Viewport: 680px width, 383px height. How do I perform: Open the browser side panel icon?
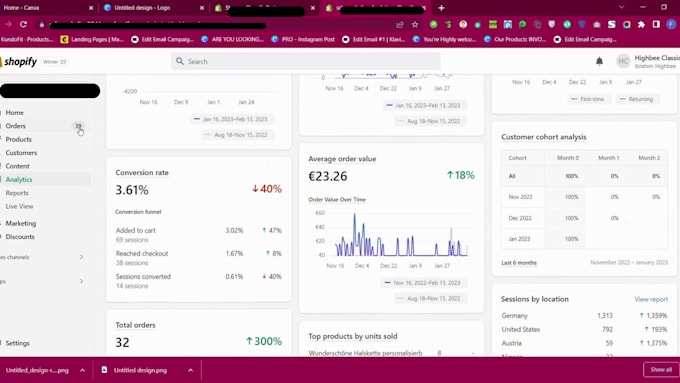656,24
